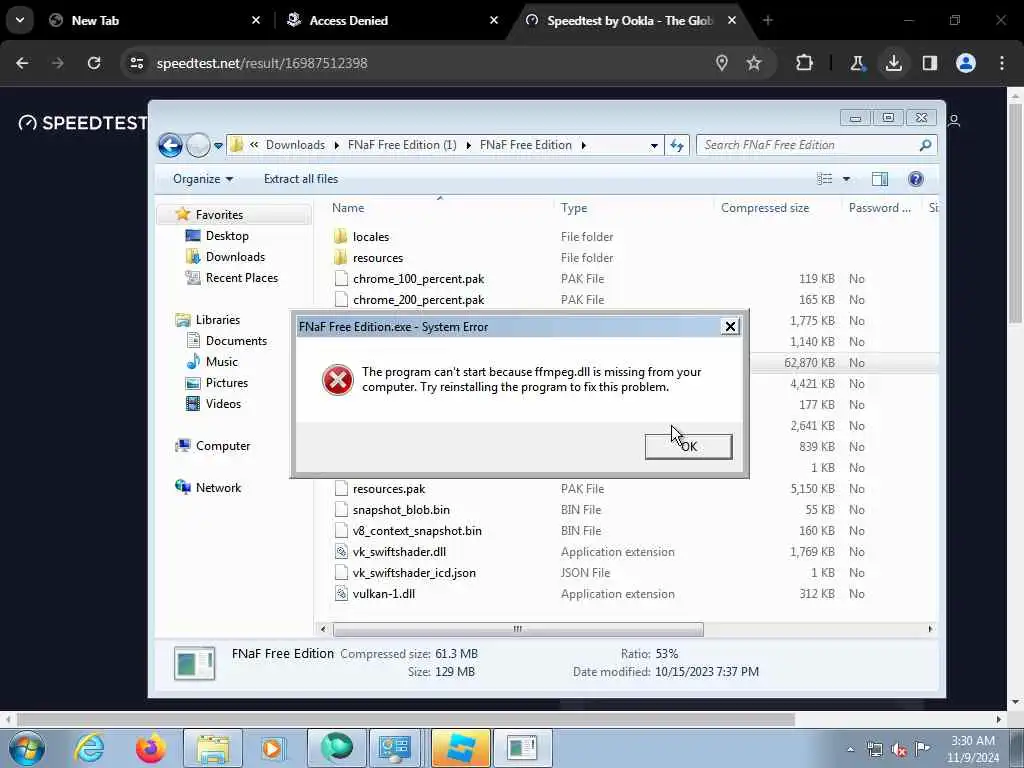The image size is (1024, 768).
Task: Select Recent Places in sidebar
Action: tap(242, 278)
